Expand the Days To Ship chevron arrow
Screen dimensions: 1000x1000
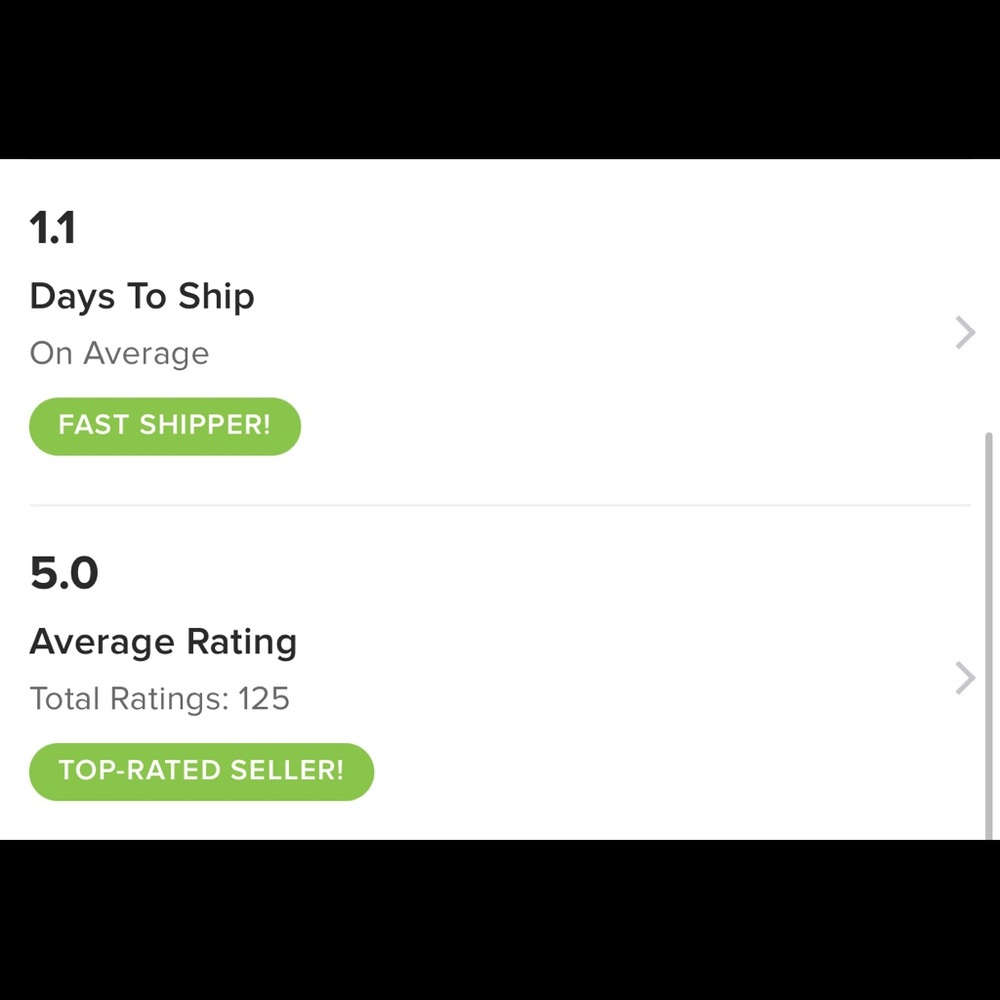pyautogui.click(x=964, y=332)
